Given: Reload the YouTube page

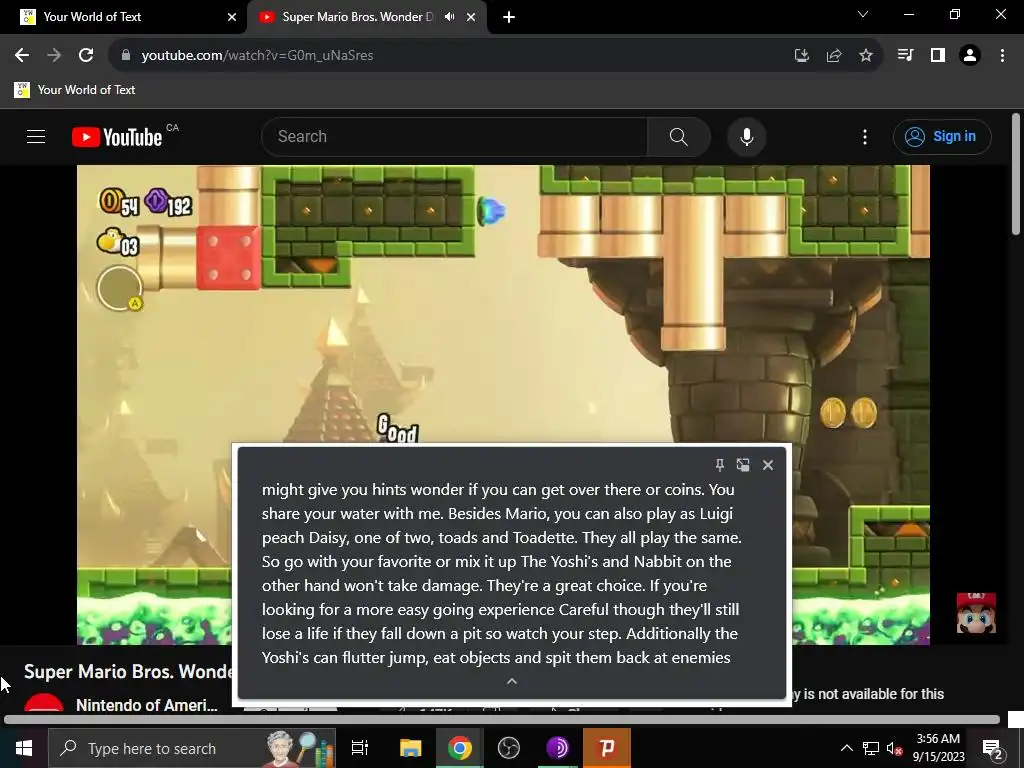Looking at the screenshot, I should (86, 56).
